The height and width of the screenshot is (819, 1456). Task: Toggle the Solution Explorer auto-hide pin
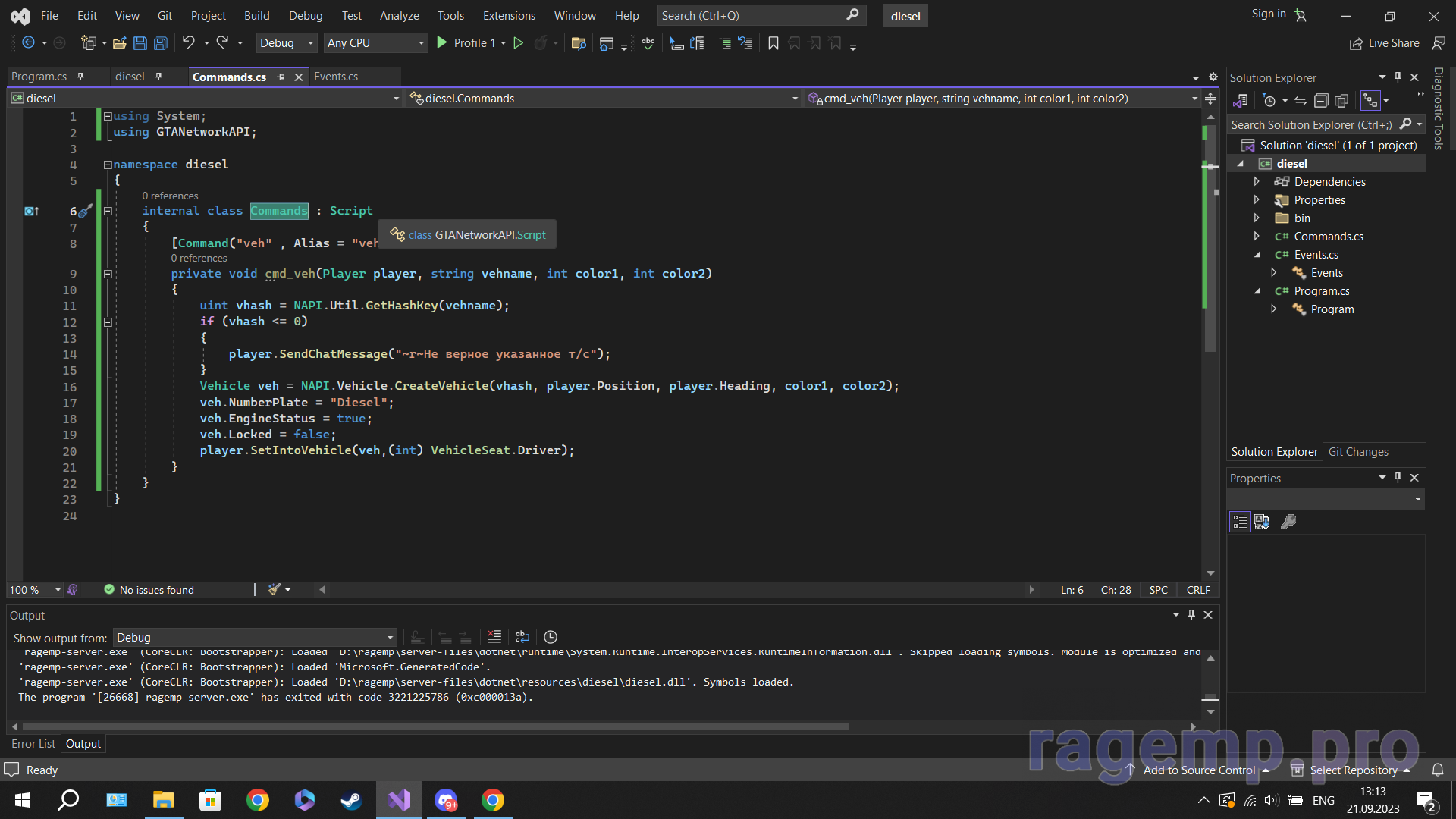pyautogui.click(x=1398, y=77)
